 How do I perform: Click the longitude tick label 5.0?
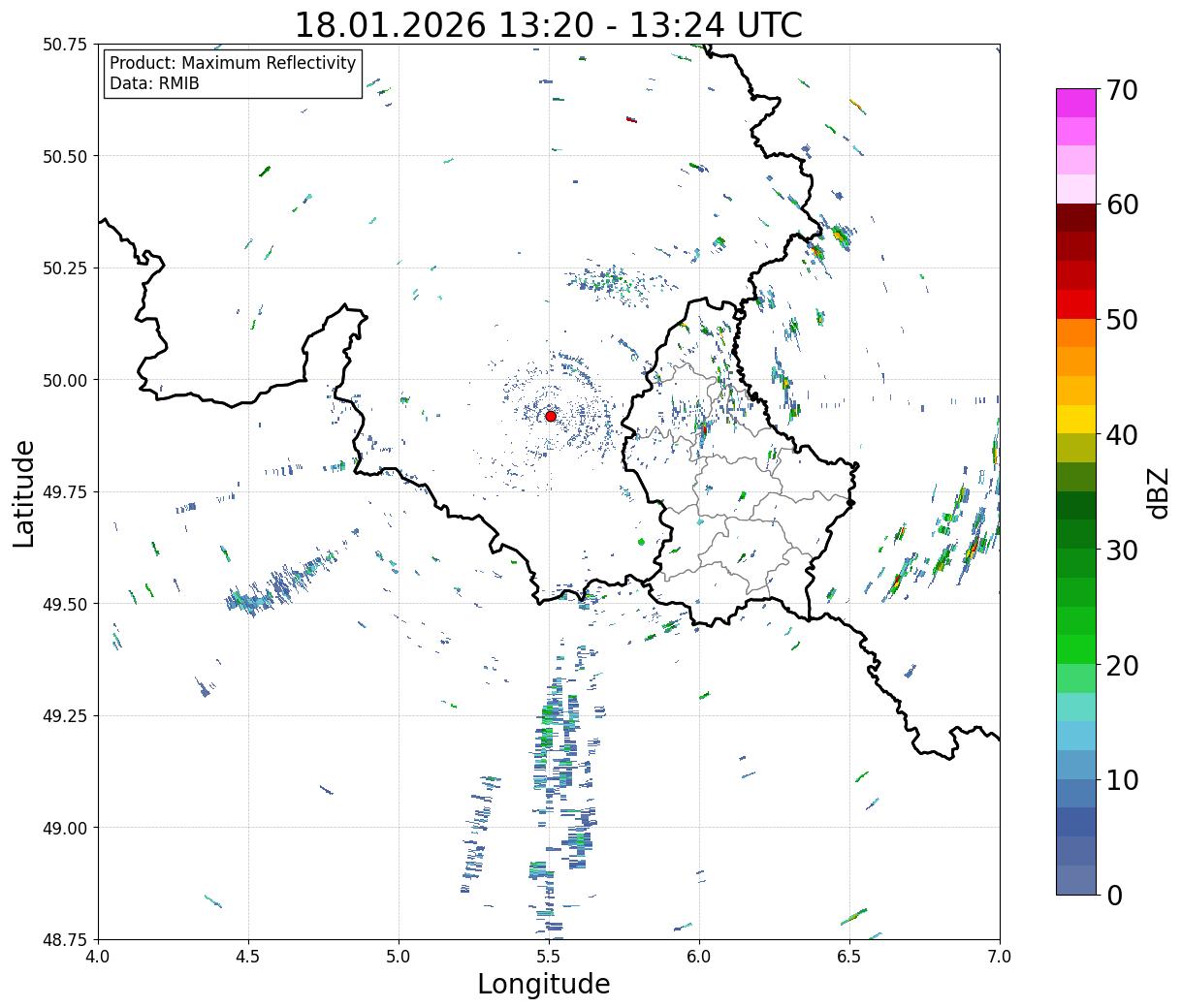tap(399, 956)
